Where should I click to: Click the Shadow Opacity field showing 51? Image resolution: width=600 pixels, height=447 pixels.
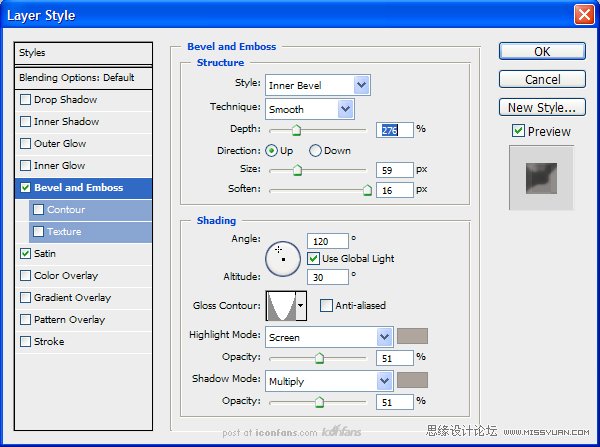[395, 402]
